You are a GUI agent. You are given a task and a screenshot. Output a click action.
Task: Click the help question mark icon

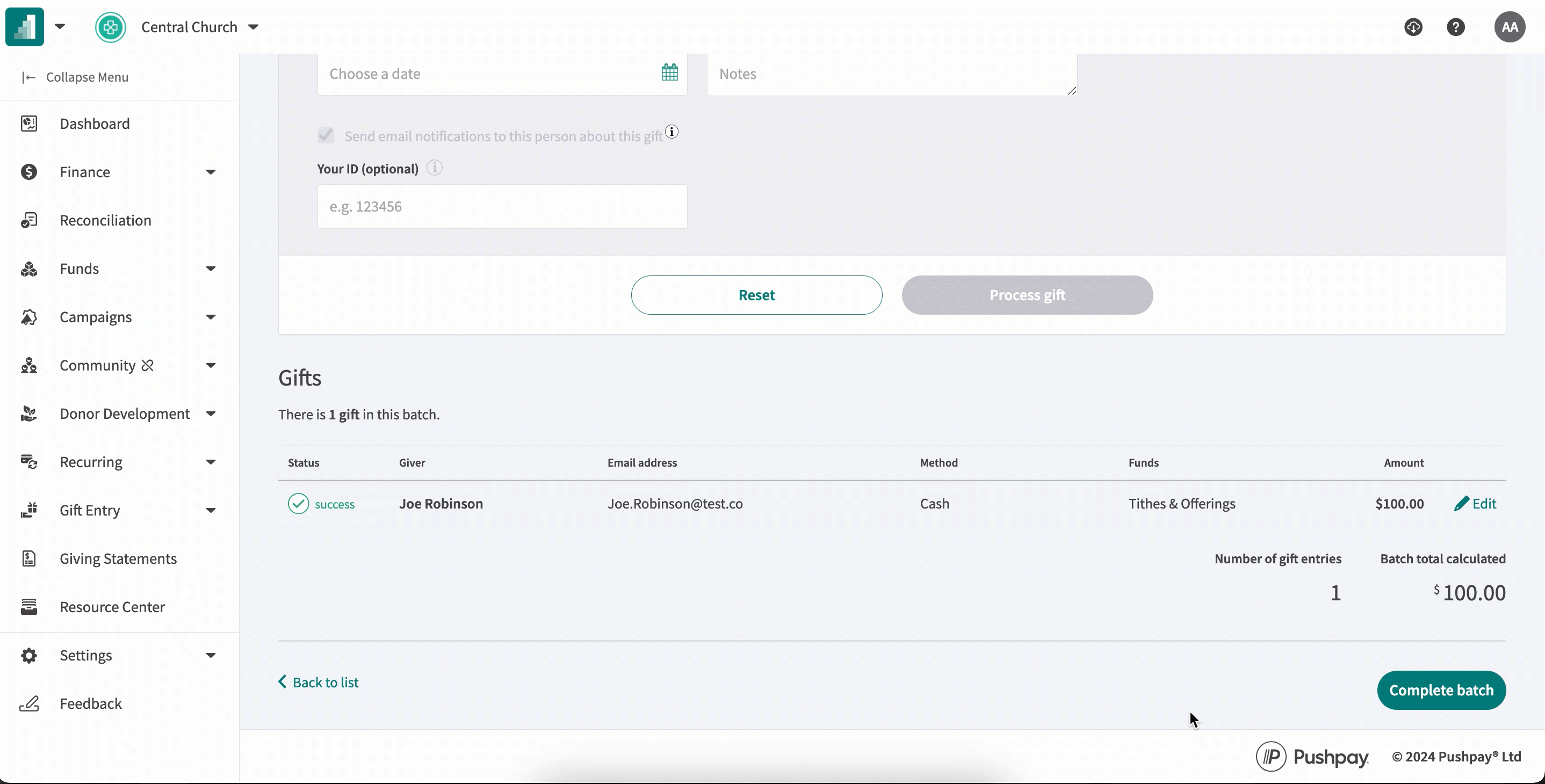click(1457, 27)
